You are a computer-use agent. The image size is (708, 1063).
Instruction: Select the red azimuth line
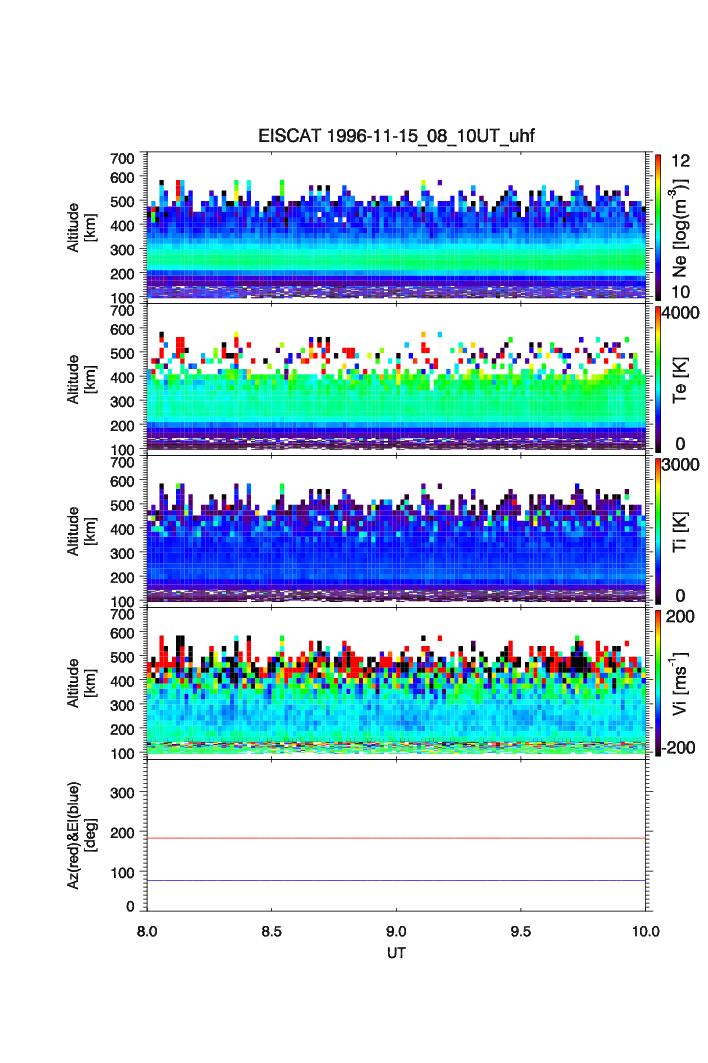[397, 838]
